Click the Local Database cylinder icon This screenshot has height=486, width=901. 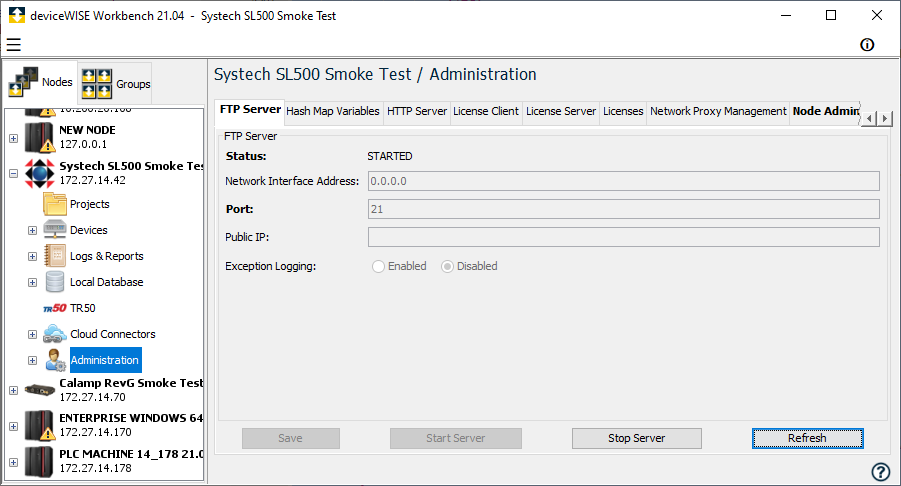click(x=55, y=282)
